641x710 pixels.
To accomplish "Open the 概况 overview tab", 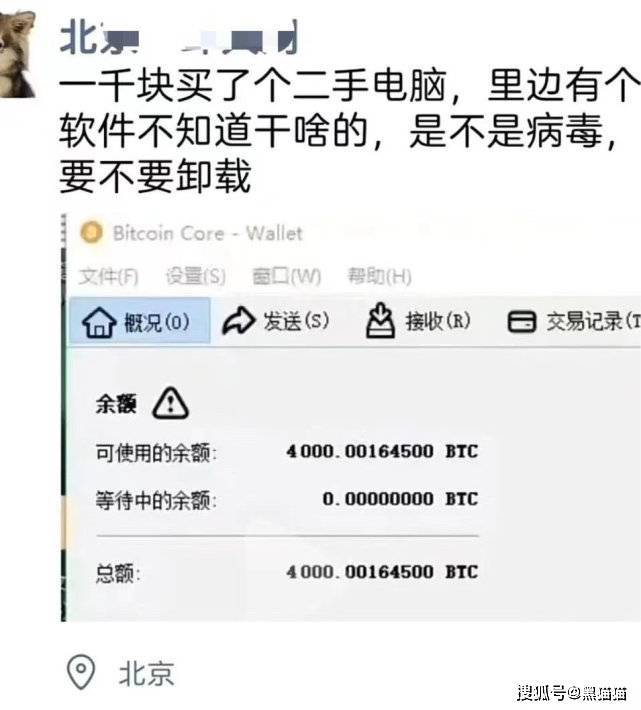I will (x=140, y=321).
